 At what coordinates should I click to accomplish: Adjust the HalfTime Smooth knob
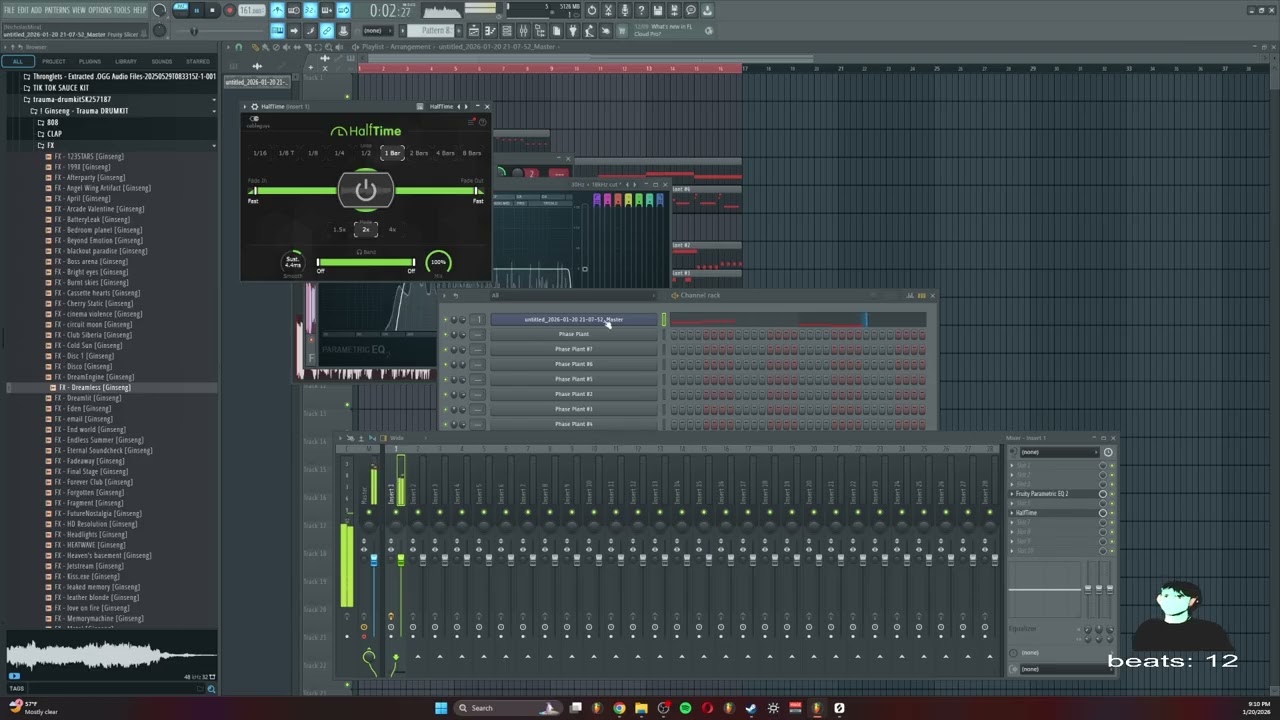292,262
